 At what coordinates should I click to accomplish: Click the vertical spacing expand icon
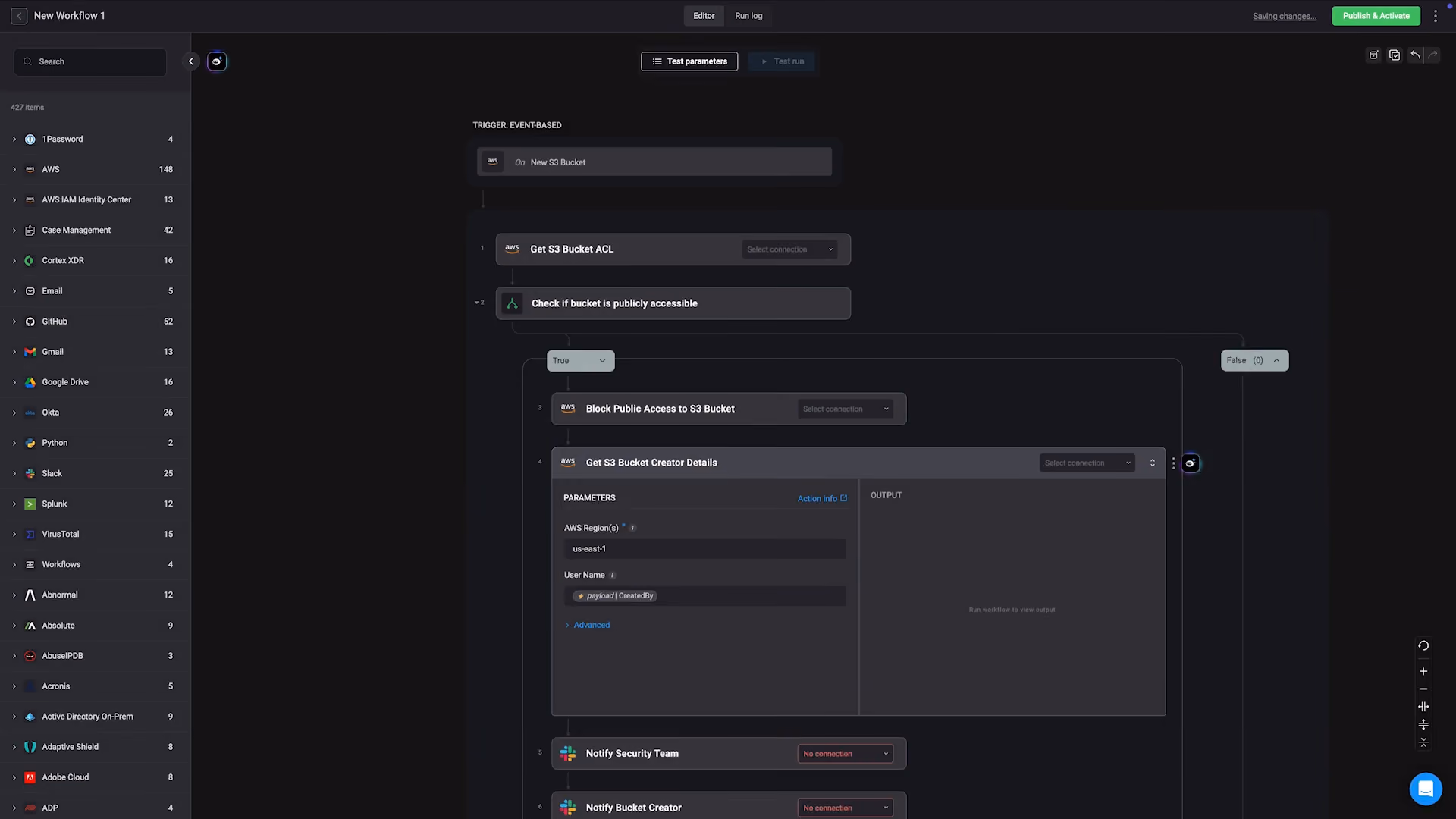[1423, 725]
